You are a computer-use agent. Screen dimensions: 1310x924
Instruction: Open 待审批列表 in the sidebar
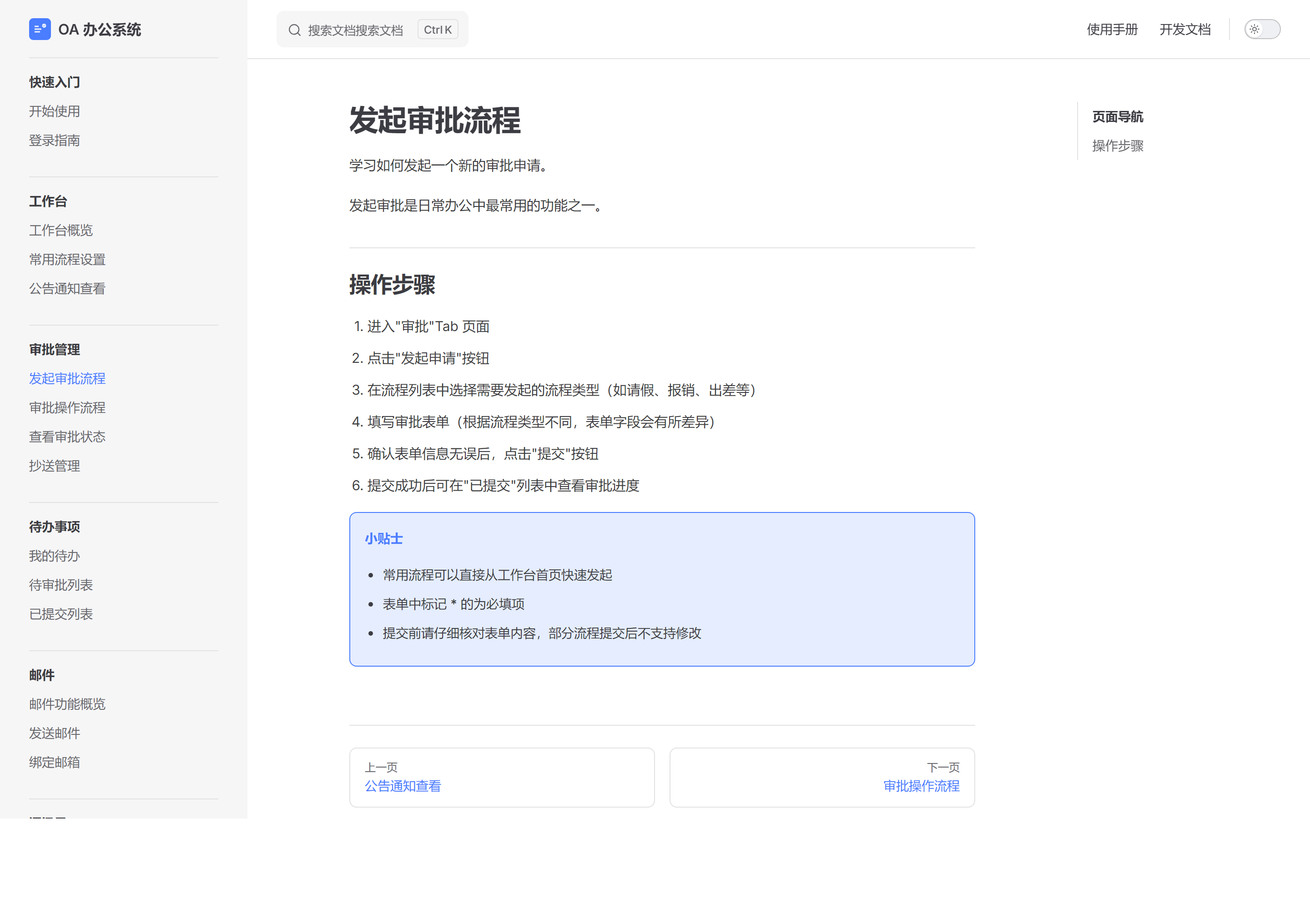click(x=61, y=585)
